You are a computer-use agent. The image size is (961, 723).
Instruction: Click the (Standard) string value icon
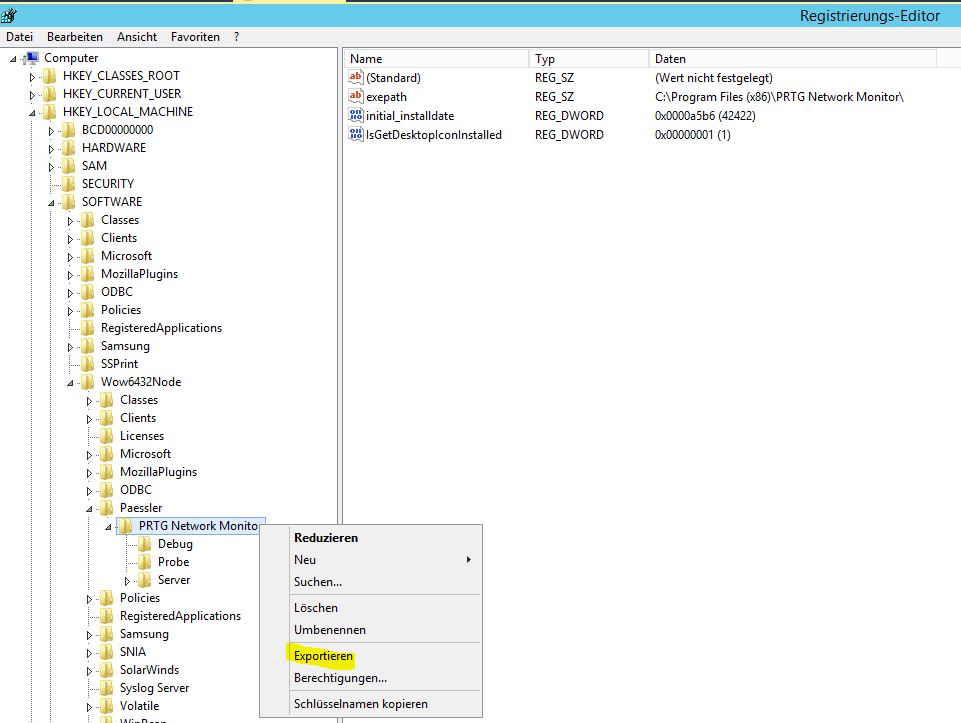355,77
